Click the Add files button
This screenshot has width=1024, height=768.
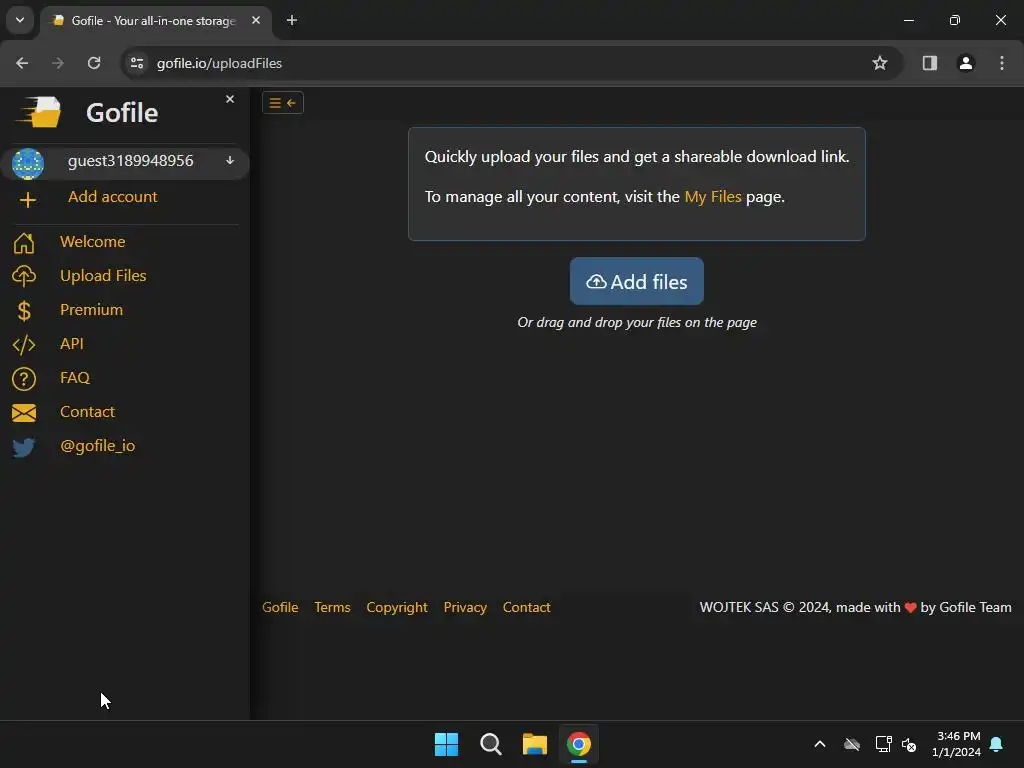point(637,281)
